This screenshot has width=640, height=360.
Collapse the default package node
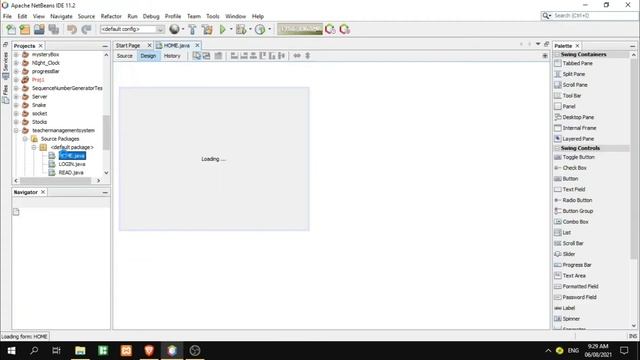coord(34,147)
